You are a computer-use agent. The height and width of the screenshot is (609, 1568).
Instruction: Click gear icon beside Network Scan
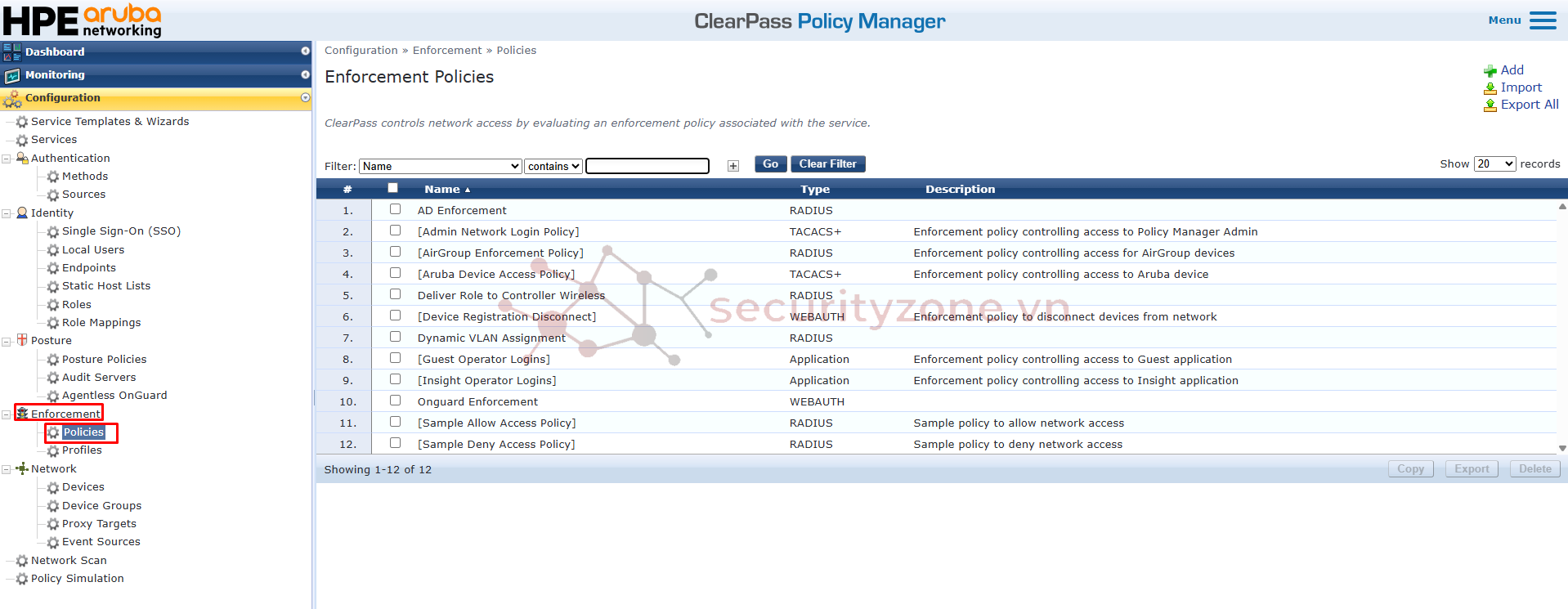coord(22,561)
